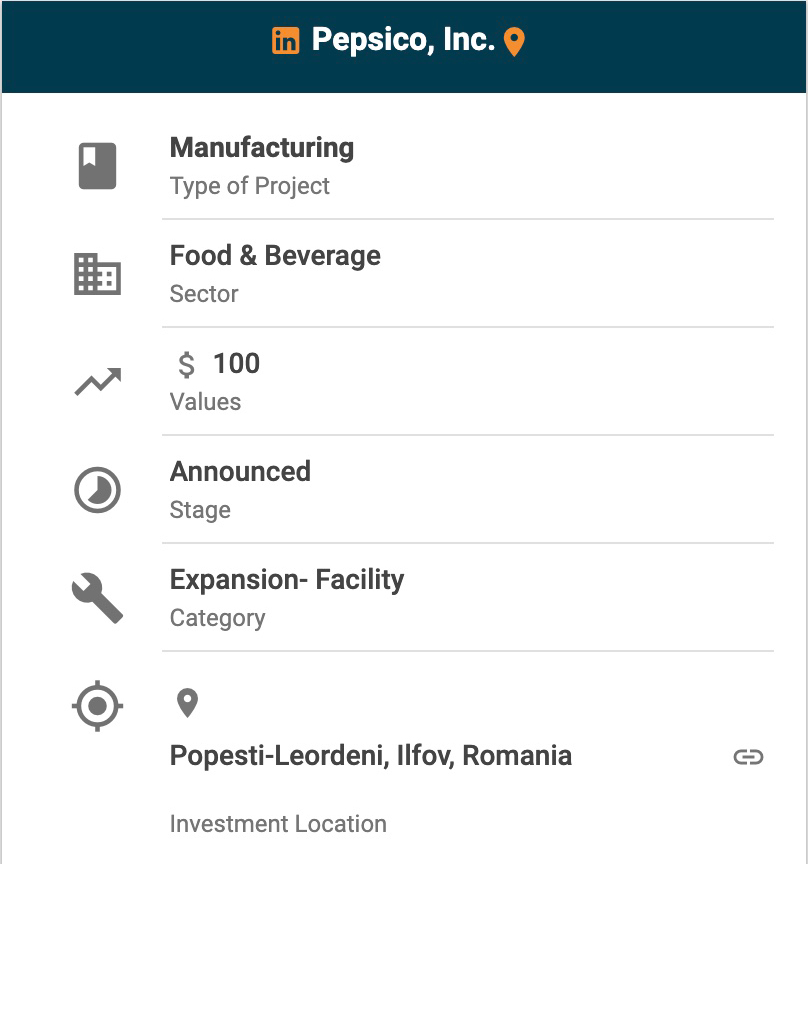Click Popesti-Leordeni, Ilfov, Romania location
The image size is (808, 1010).
(x=371, y=756)
